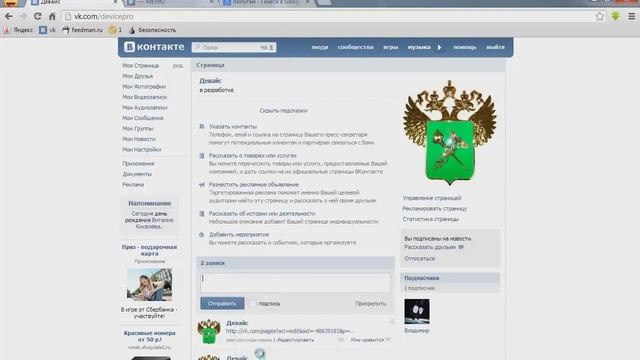Click Скрыть подсказки link
The height and width of the screenshot is (360, 640).
click(x=283, y=111)
